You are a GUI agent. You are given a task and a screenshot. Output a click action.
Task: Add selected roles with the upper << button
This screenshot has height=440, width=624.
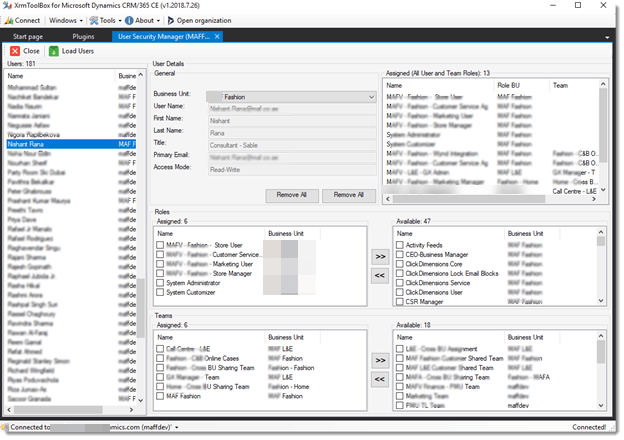click(x=379, y=277)
